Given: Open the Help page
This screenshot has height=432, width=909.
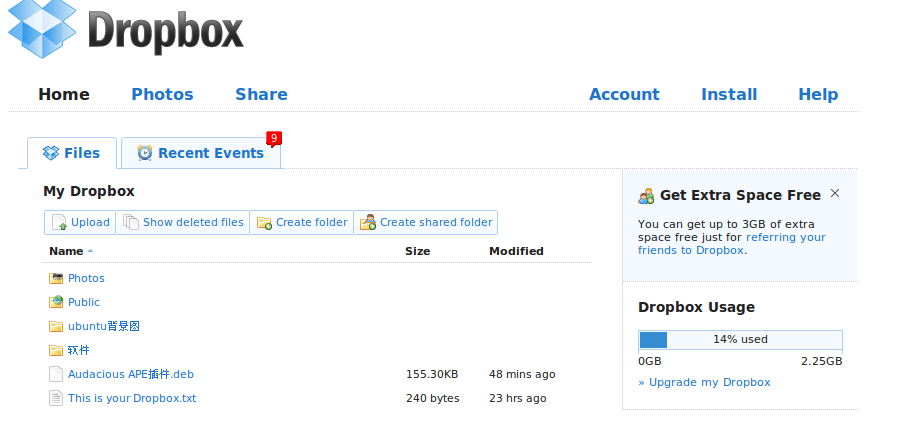Looking at the screenshot, I should (x=818, y=95).
